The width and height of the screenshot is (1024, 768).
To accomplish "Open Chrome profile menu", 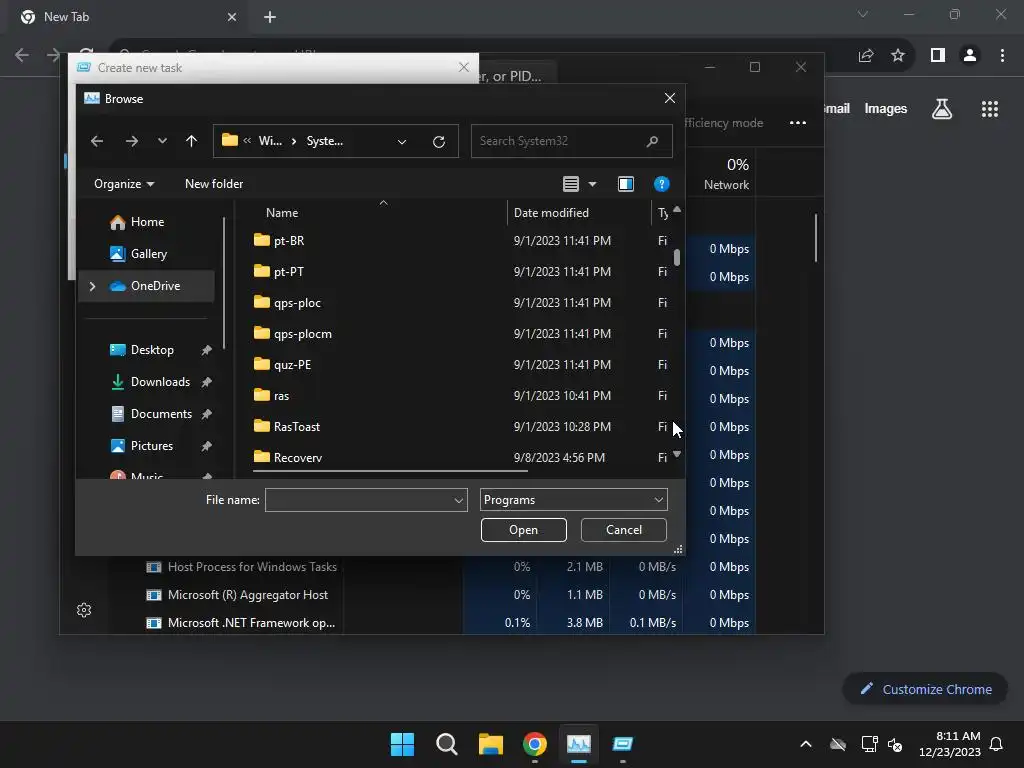I will (x=970, y=56).
